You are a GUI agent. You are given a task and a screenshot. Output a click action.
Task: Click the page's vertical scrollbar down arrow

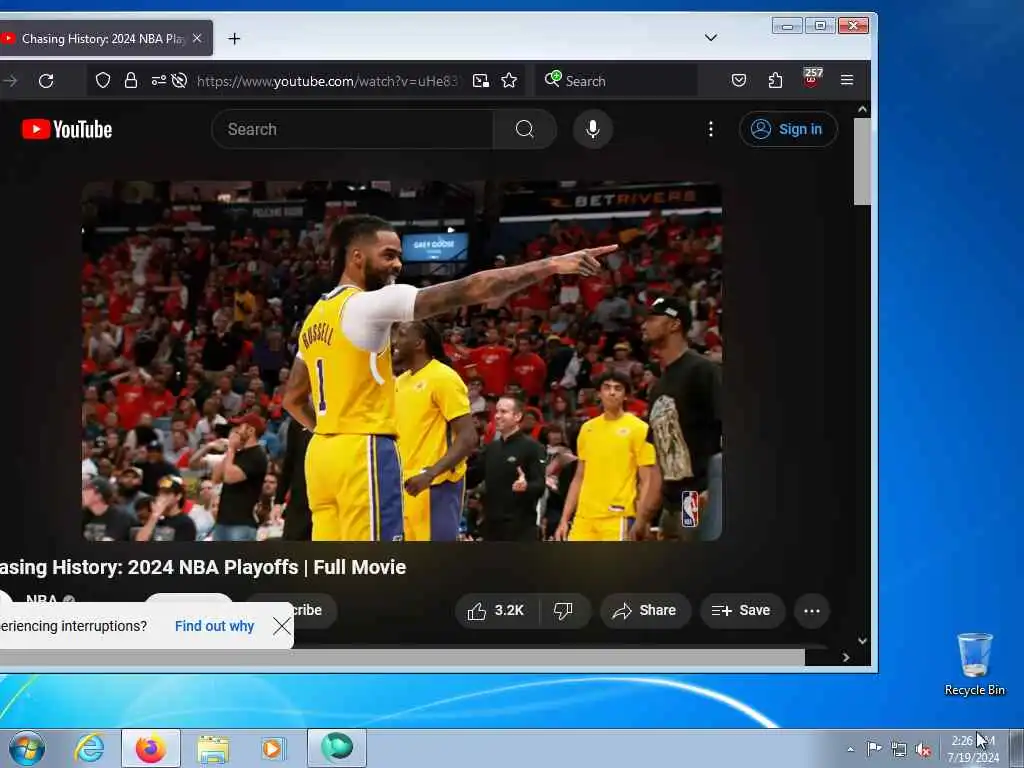click(x=862, y=641)
